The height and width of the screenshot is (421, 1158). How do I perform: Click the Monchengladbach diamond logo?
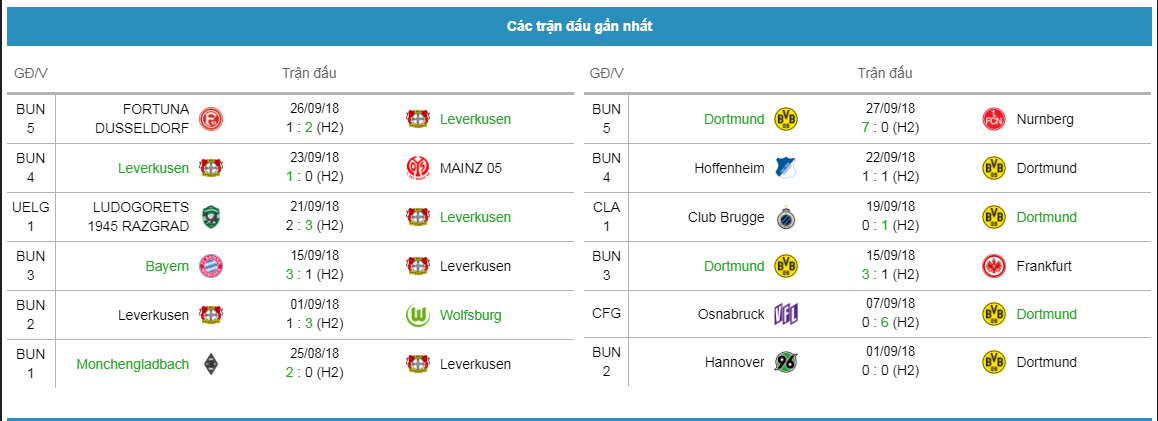(210, 364)
